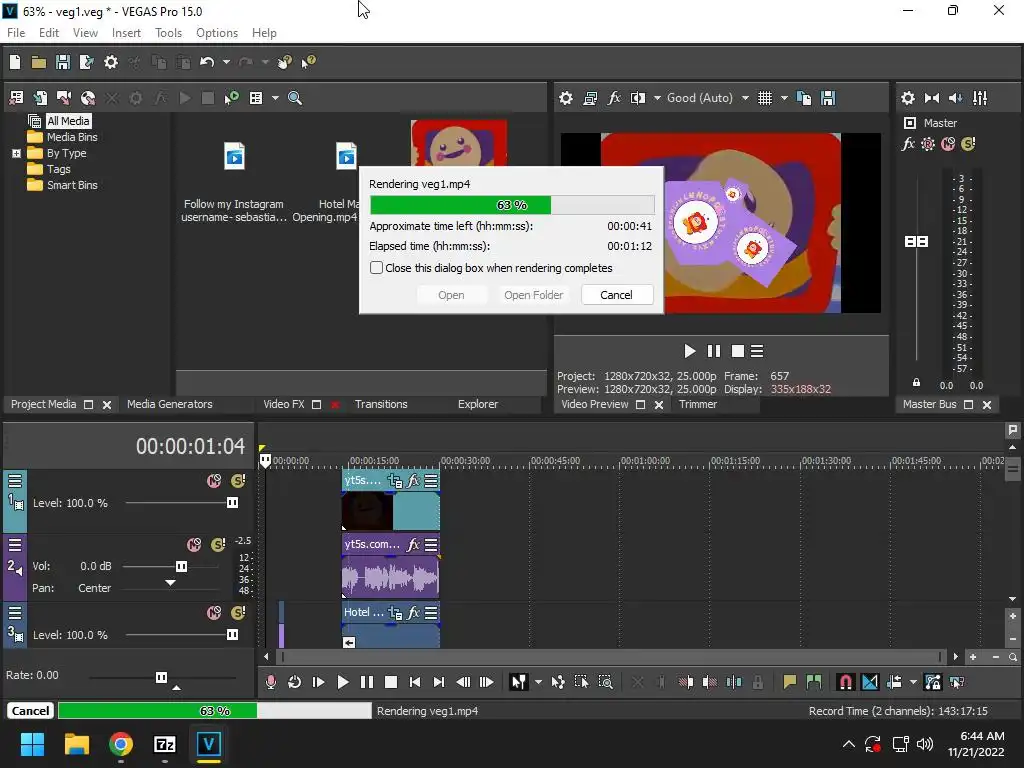This screenshot has width=1024, height=768.
Task: Open Chrome from the taskbar
Action: click(121, 744)
